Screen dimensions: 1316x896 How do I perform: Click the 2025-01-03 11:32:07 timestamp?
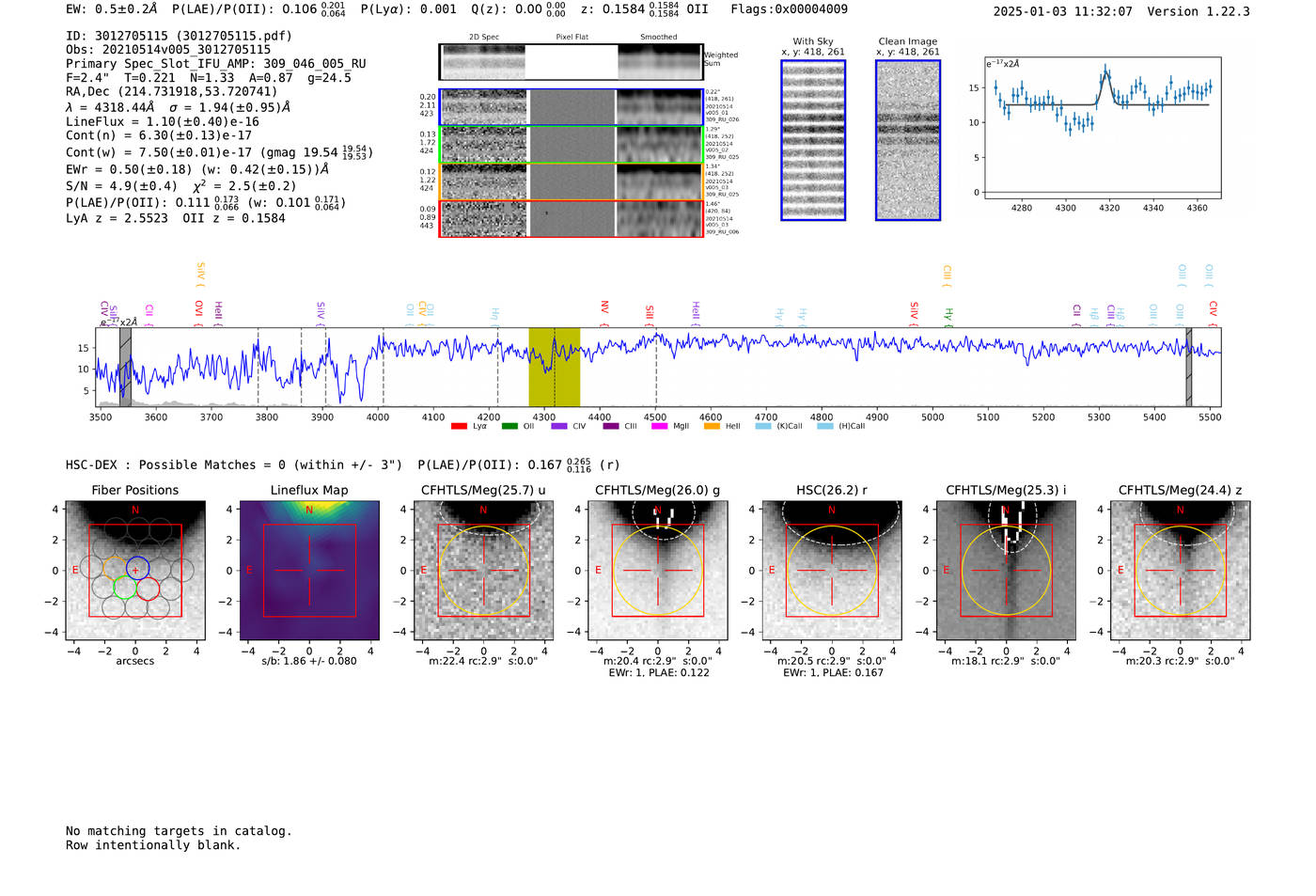[1062, 11]
